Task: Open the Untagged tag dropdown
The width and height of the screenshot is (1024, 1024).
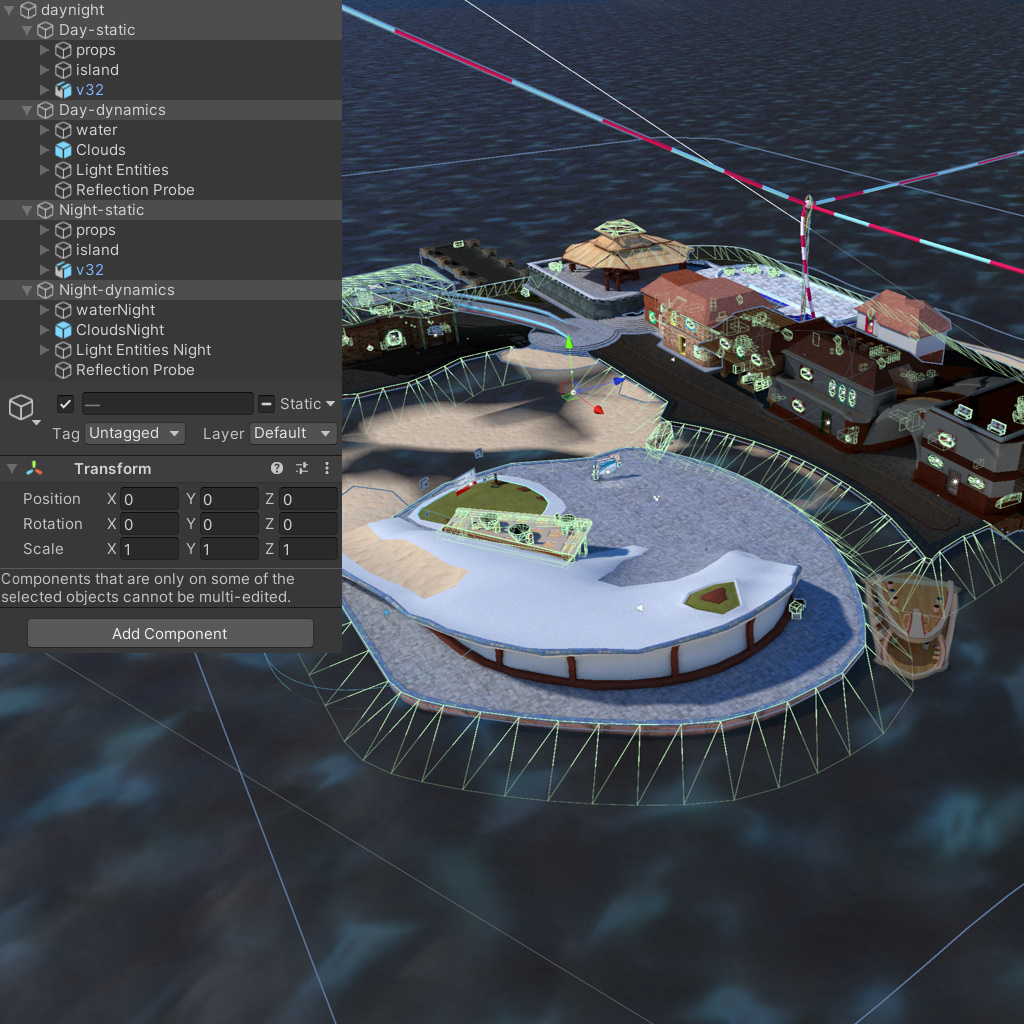Action: (135, 433)
